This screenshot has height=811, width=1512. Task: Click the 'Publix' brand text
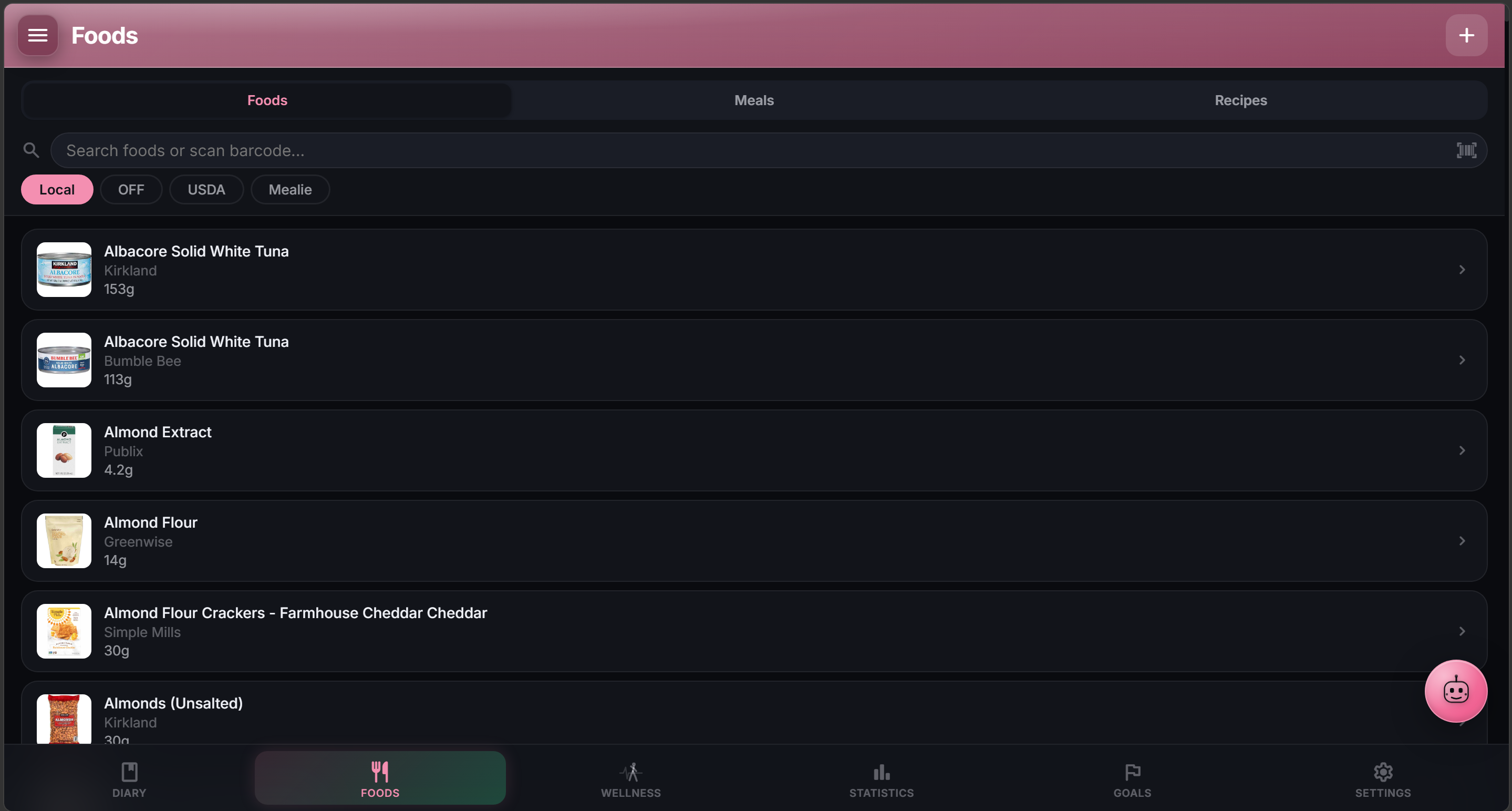click(x=124, y=451)
